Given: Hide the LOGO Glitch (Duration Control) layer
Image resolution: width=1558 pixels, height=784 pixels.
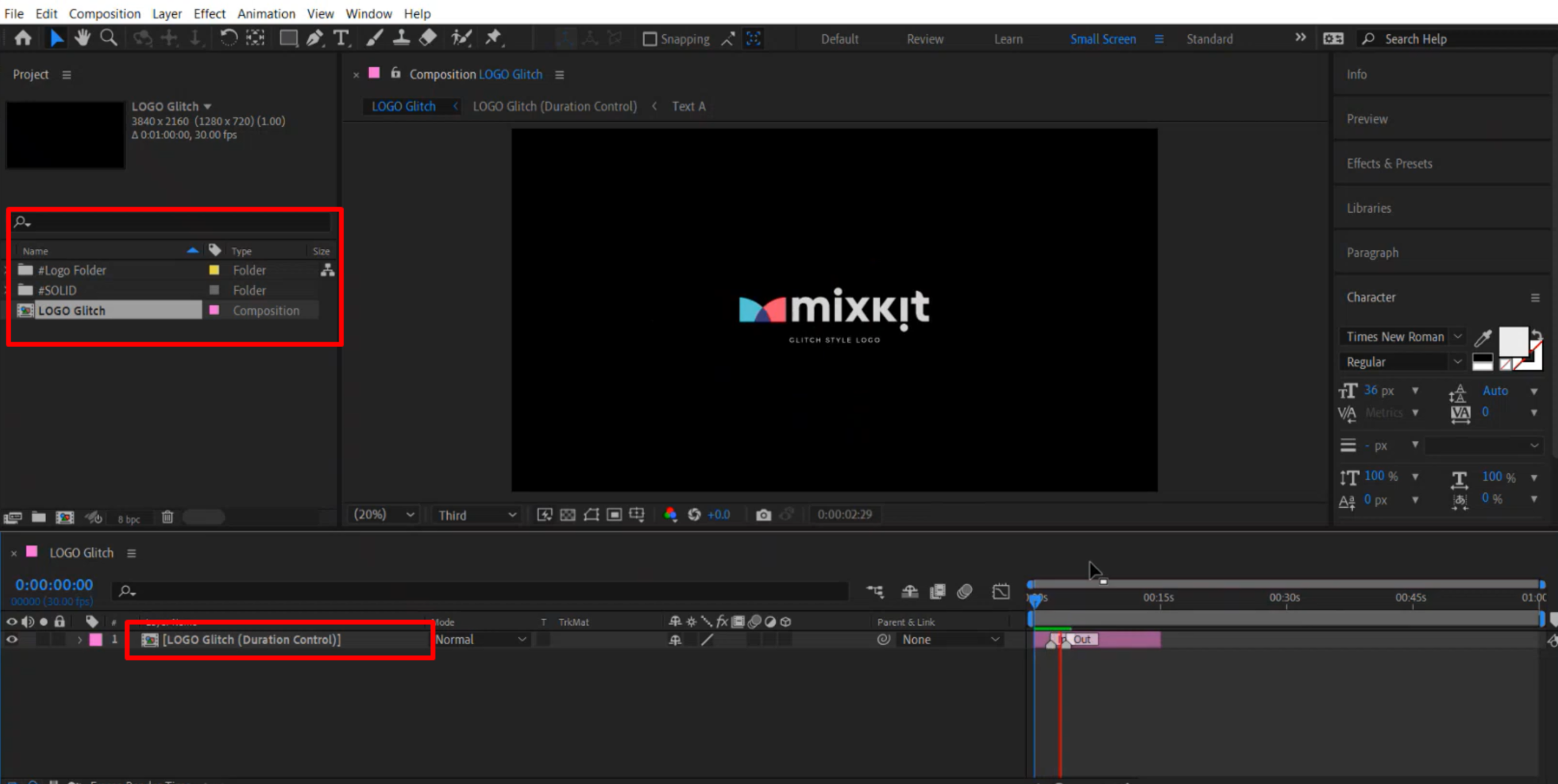Looking at the screenshot, I should (x=11, y=639).
